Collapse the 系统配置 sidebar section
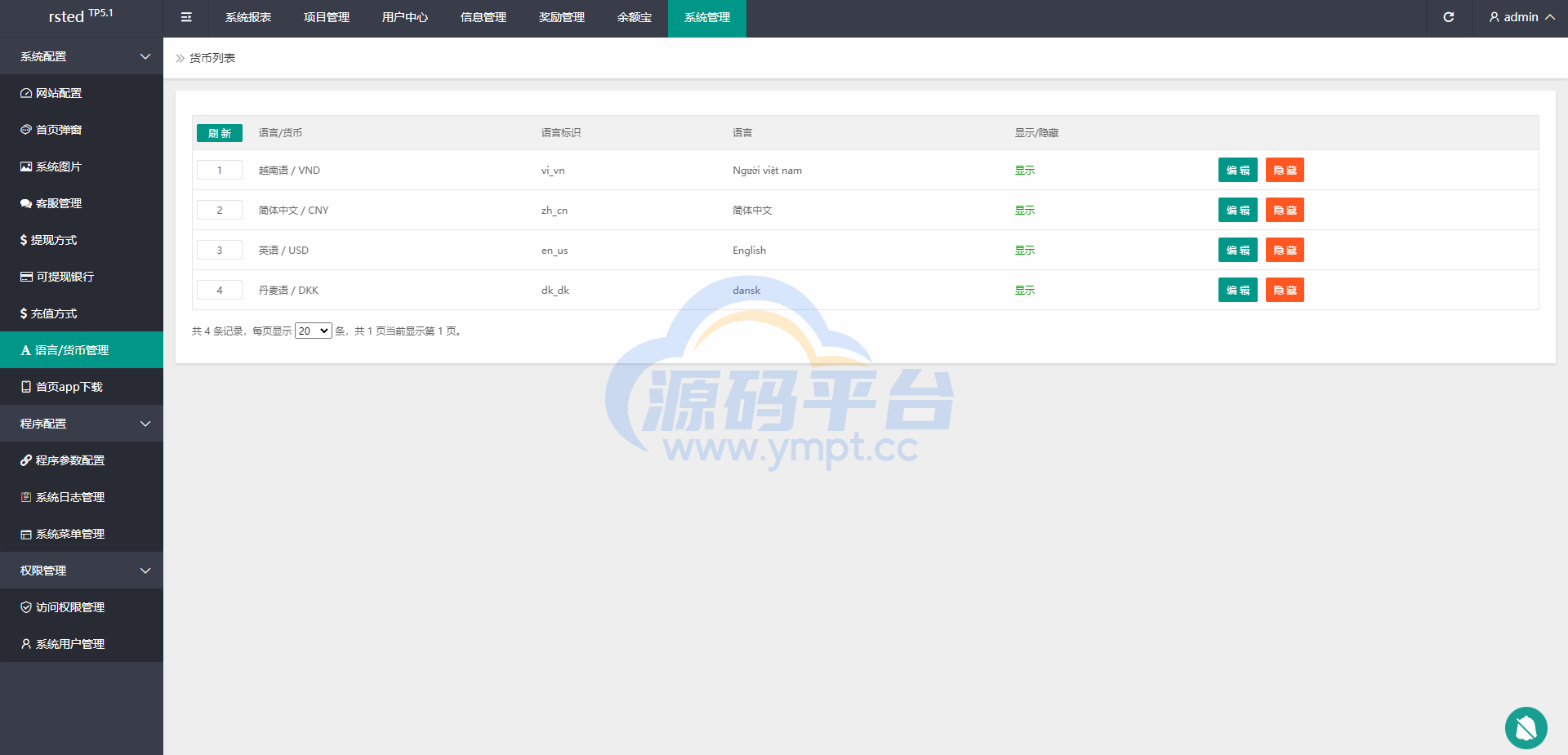1568x755 pixels. 82,56
